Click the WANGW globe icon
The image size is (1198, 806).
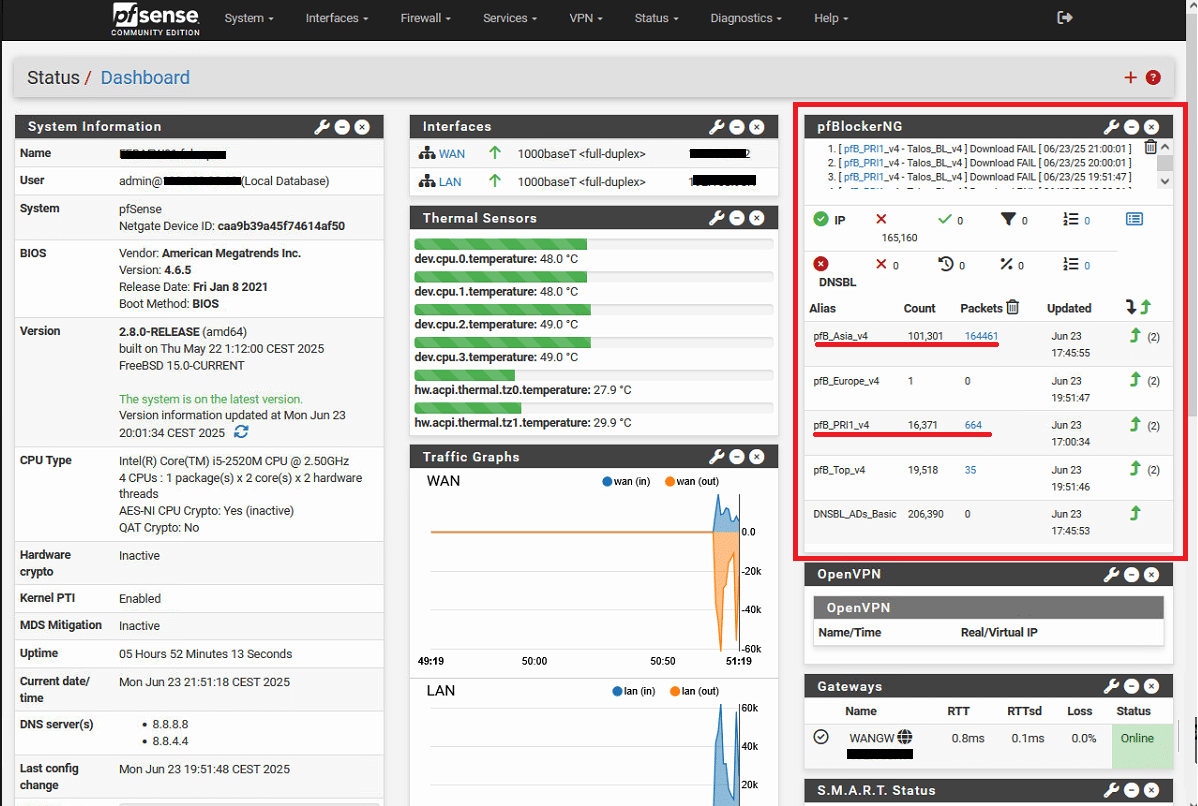click(x=905, y=737)
